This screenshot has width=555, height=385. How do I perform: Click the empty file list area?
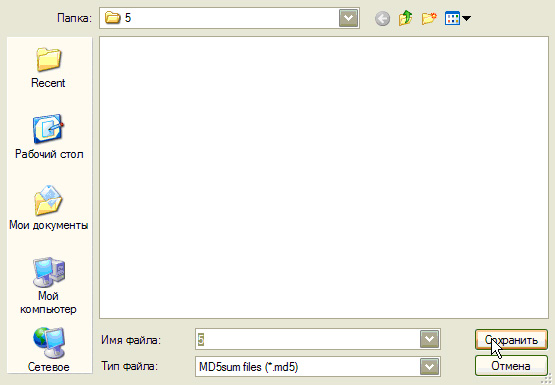pos(324,177)
